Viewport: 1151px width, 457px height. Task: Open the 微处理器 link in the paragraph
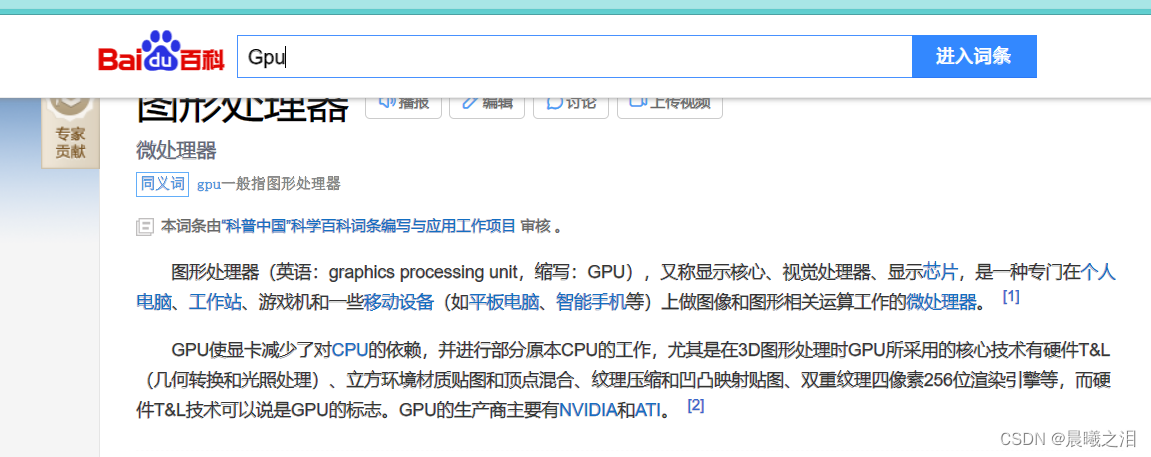941,302
